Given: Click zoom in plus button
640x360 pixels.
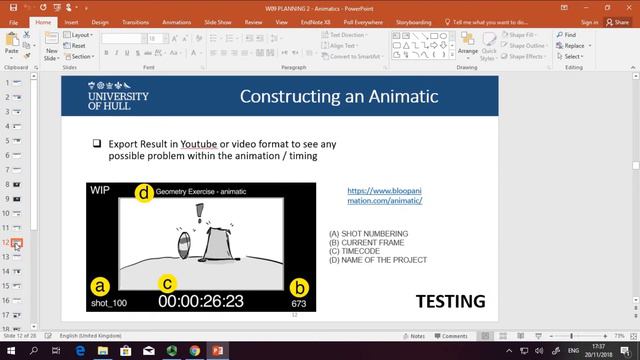Looking at the screenshot, I should [x=605, y=336].
